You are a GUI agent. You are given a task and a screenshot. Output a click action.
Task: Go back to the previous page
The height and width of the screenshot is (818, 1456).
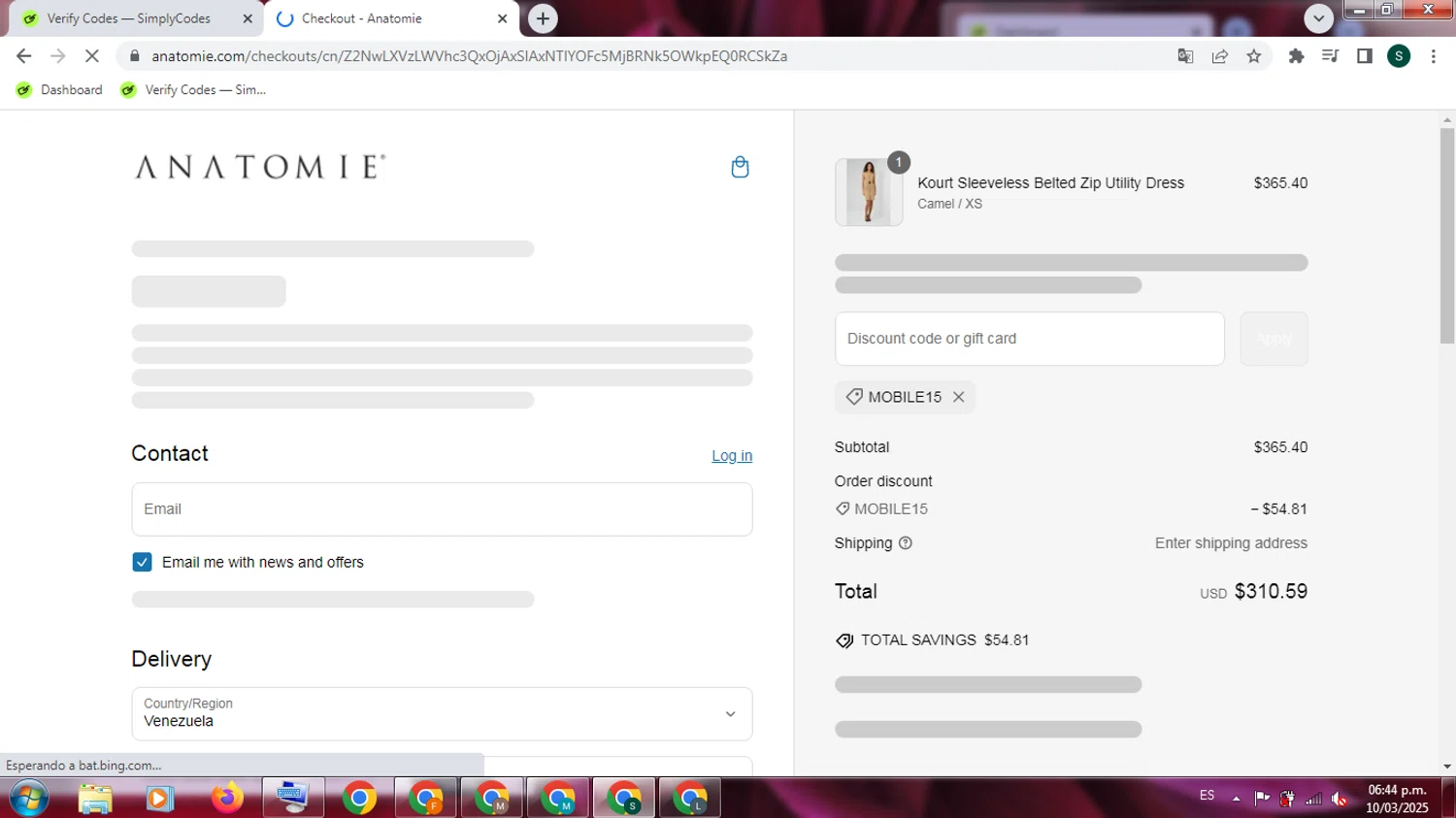(24, 56)
